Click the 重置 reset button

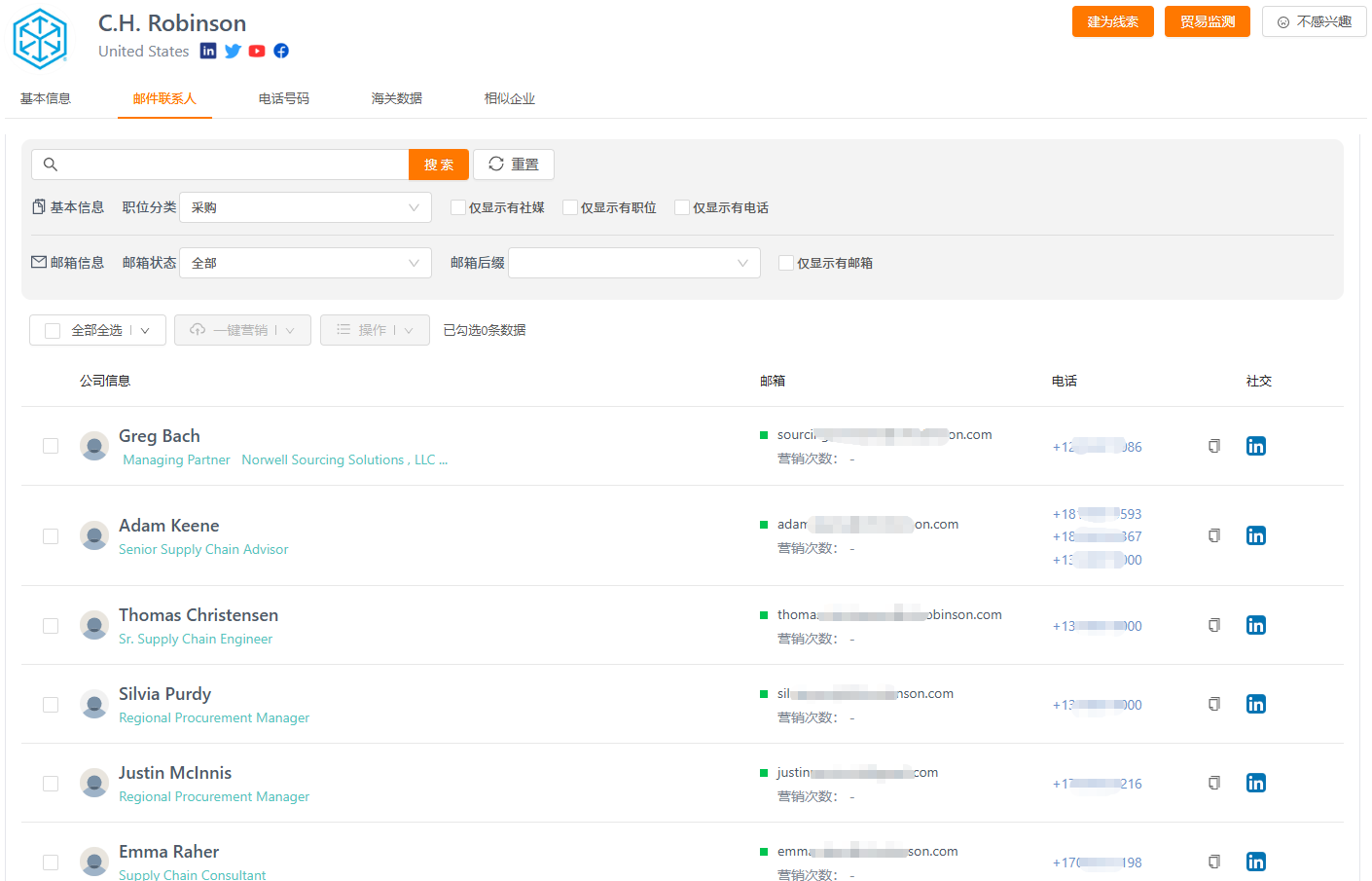[x=514, y=165]
